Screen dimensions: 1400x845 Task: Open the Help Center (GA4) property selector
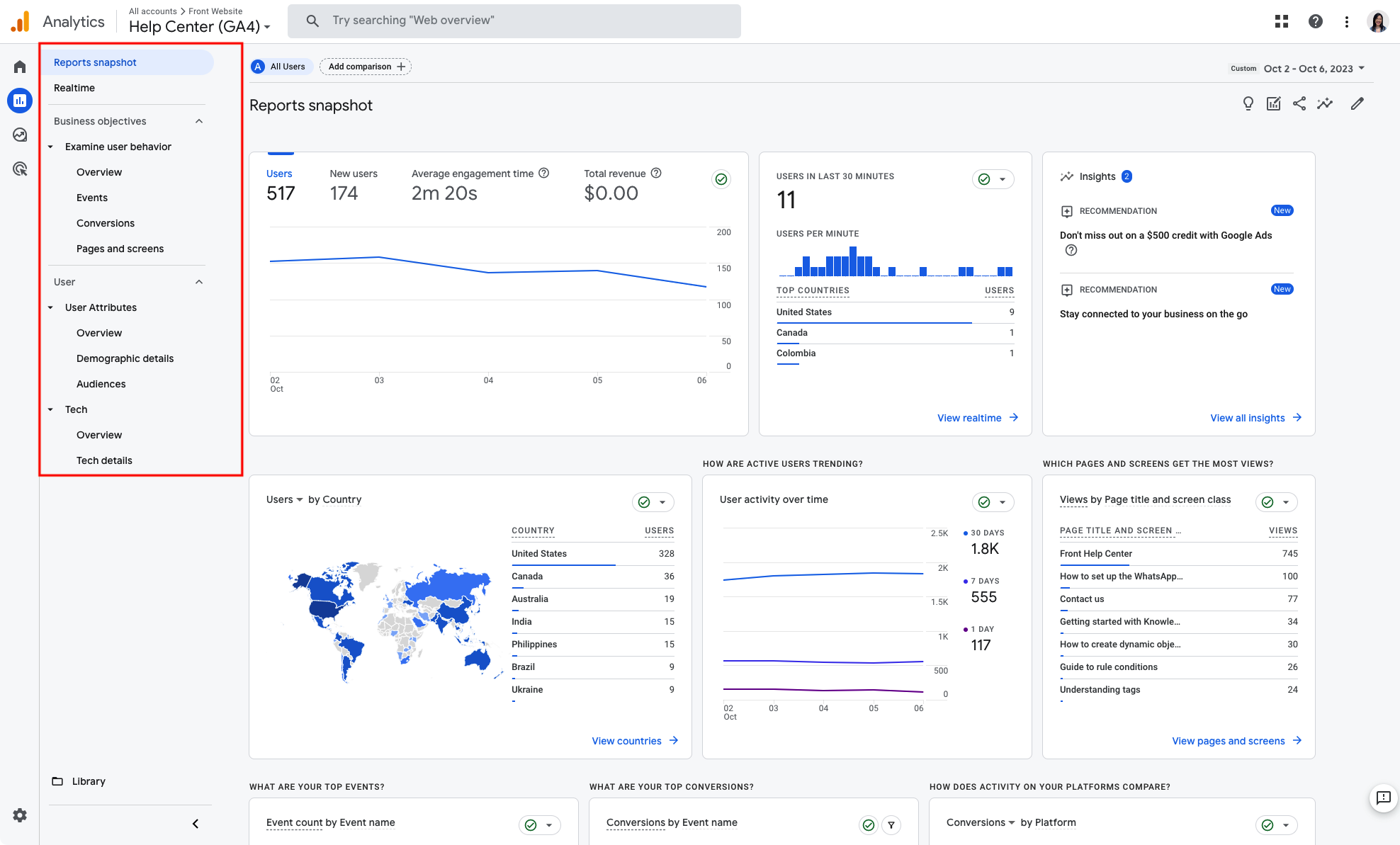pos(200,27)
